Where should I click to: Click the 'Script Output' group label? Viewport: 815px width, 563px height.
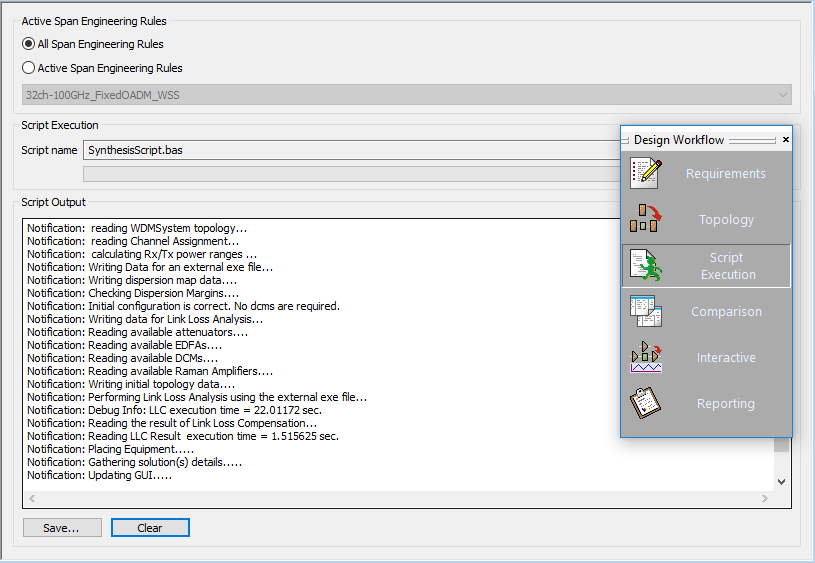click(x=54, y=202)
